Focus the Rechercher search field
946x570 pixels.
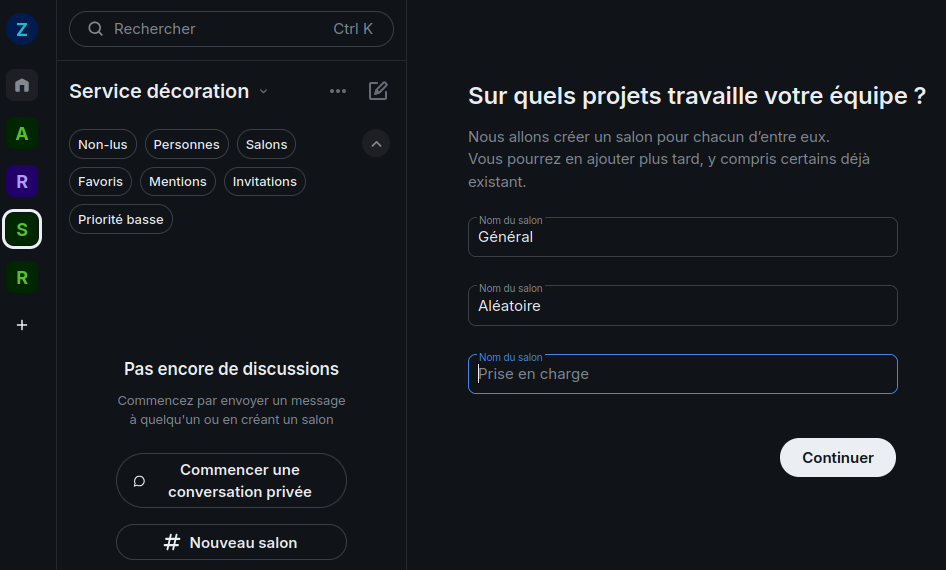tap(231, 29)
